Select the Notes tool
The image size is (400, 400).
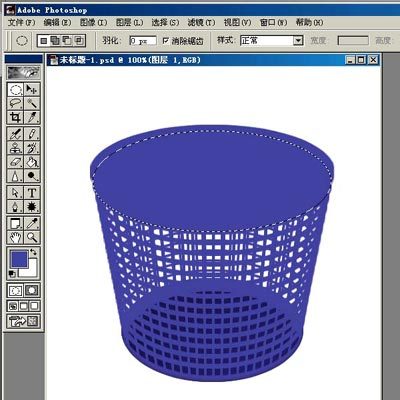pyautogui.click(x=15, y=223)
